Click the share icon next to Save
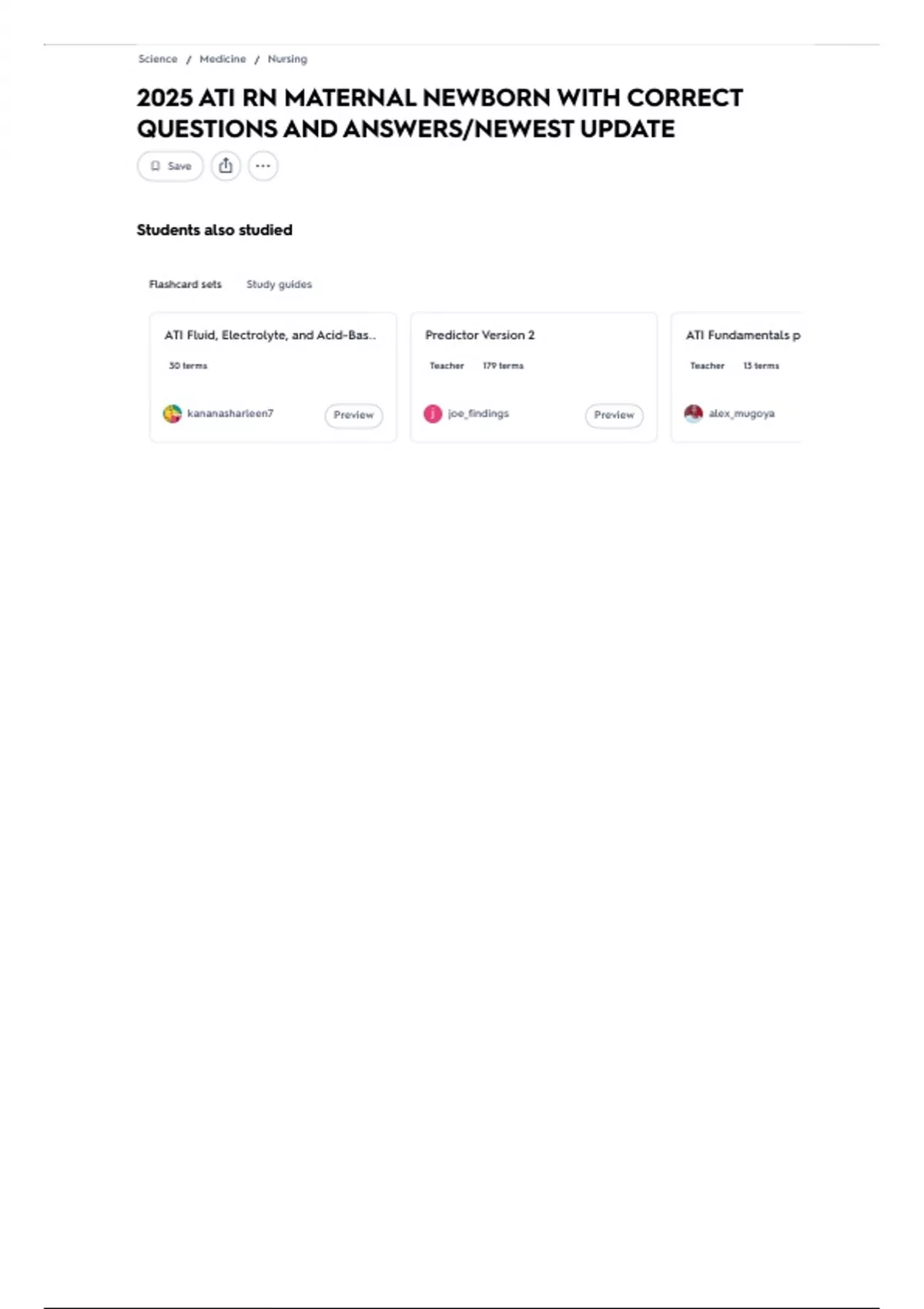The width and height of the screenshot is (924, 1309). (226, 166)
